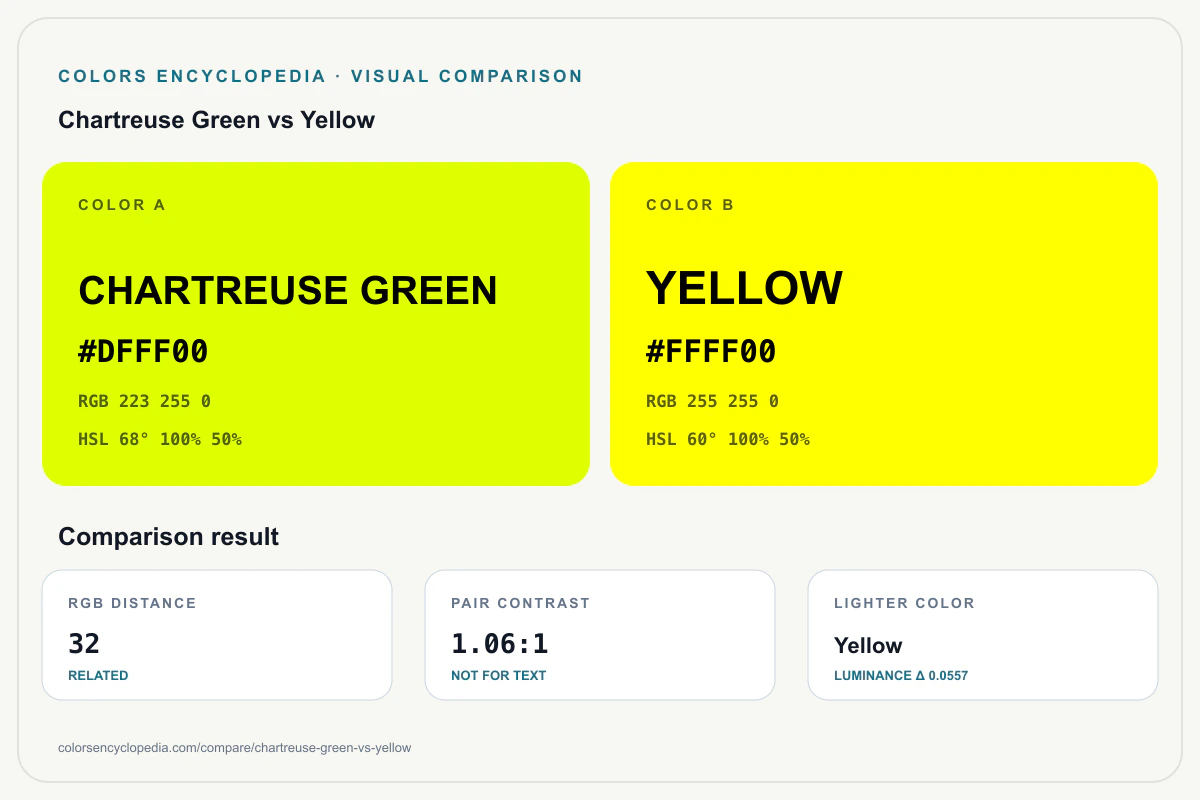This screenshot has height=800, width=1200.
Task: Click the Luminance Δ 0.0557 label
Action: tap(901, 676)
